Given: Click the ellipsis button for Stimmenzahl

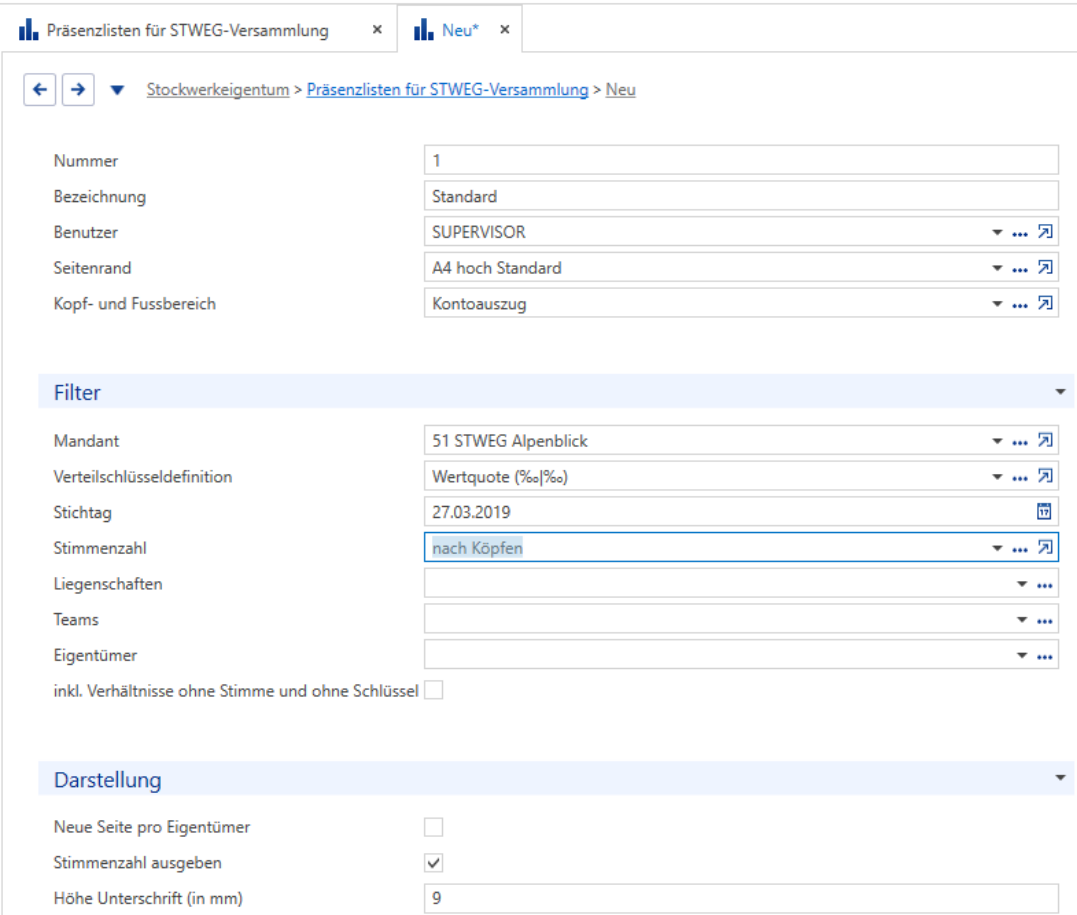Looking at the screenshot, I should pyautogui.click(x=1020, y=550).
